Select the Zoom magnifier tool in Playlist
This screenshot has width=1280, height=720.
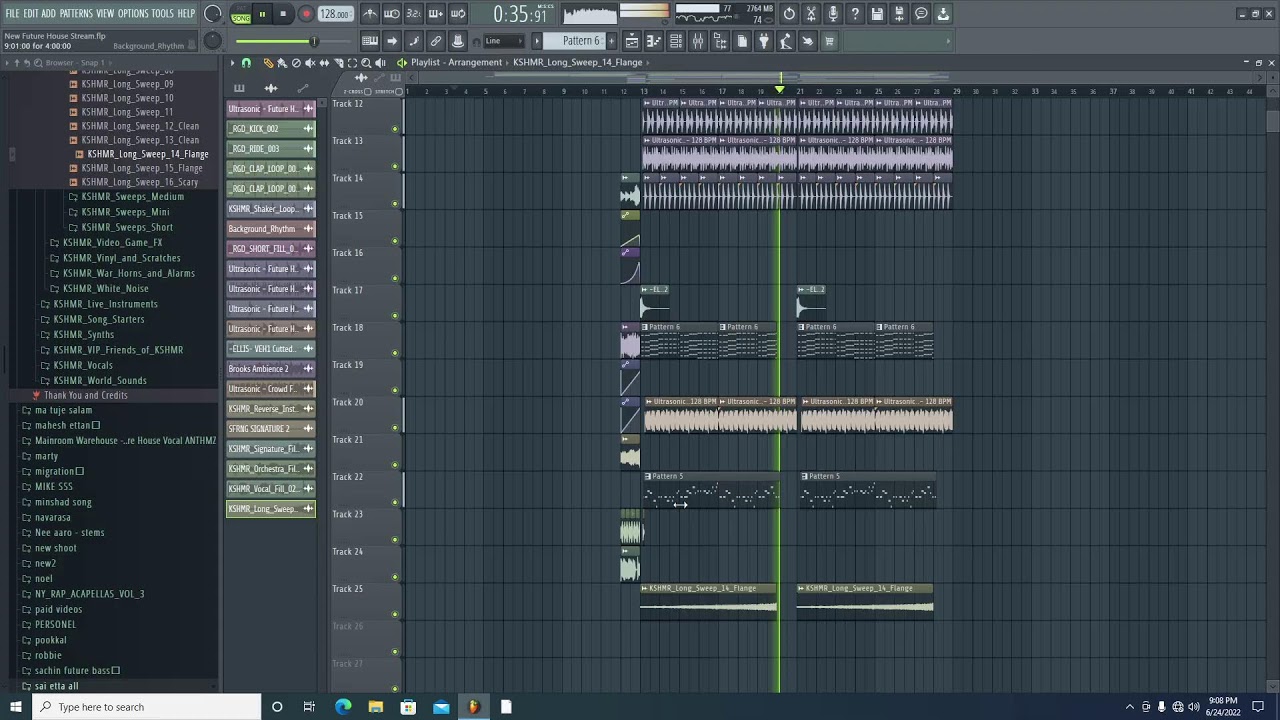366,62
